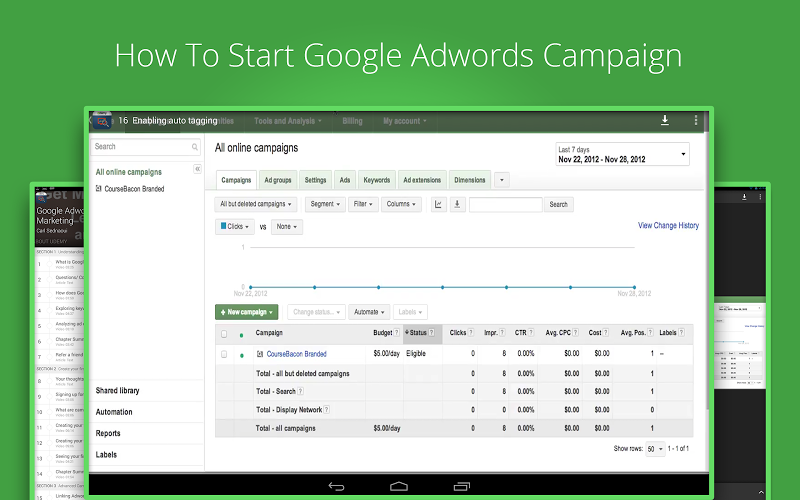Tap the Android back navigation icon

pos(337,486)
